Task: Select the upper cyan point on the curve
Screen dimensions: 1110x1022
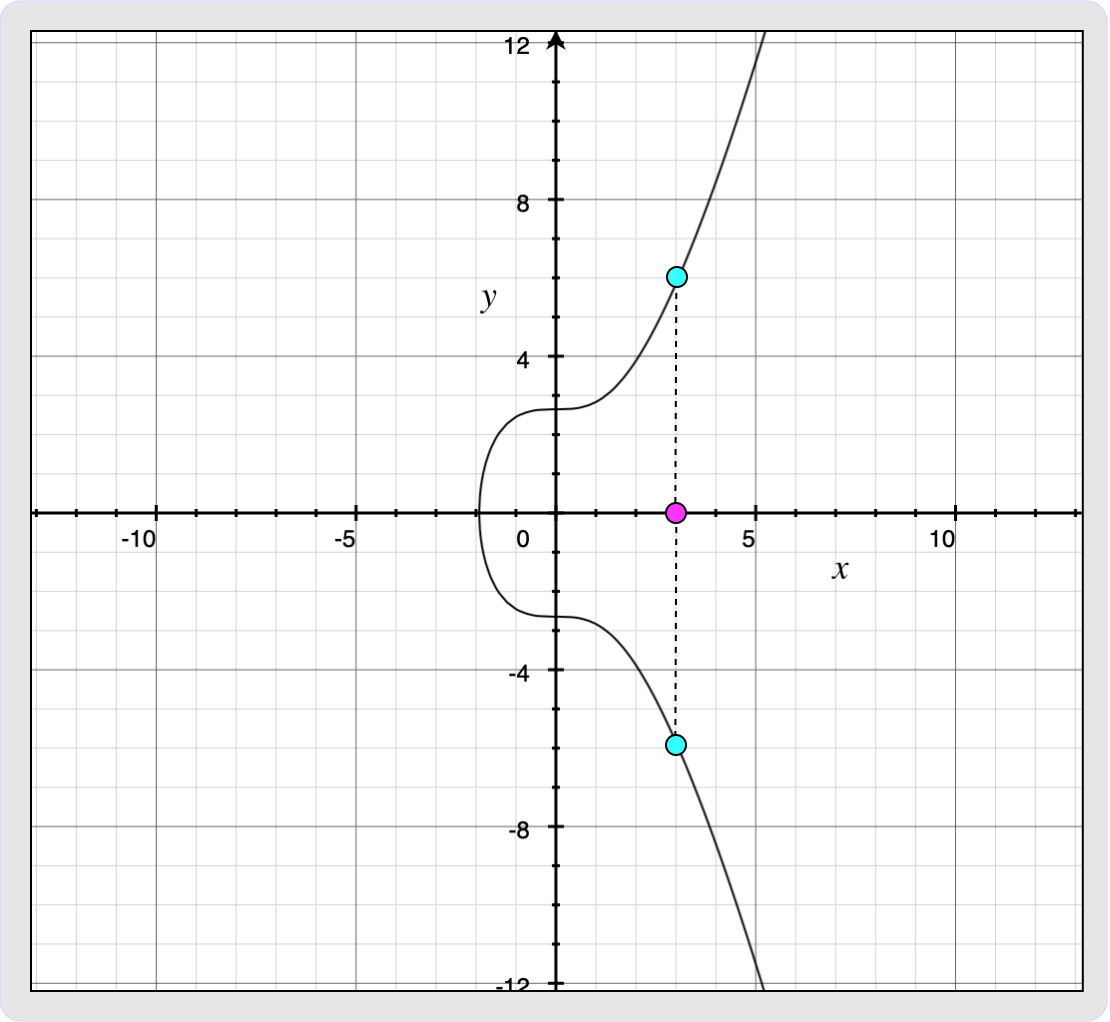Action: click(676, 277)
